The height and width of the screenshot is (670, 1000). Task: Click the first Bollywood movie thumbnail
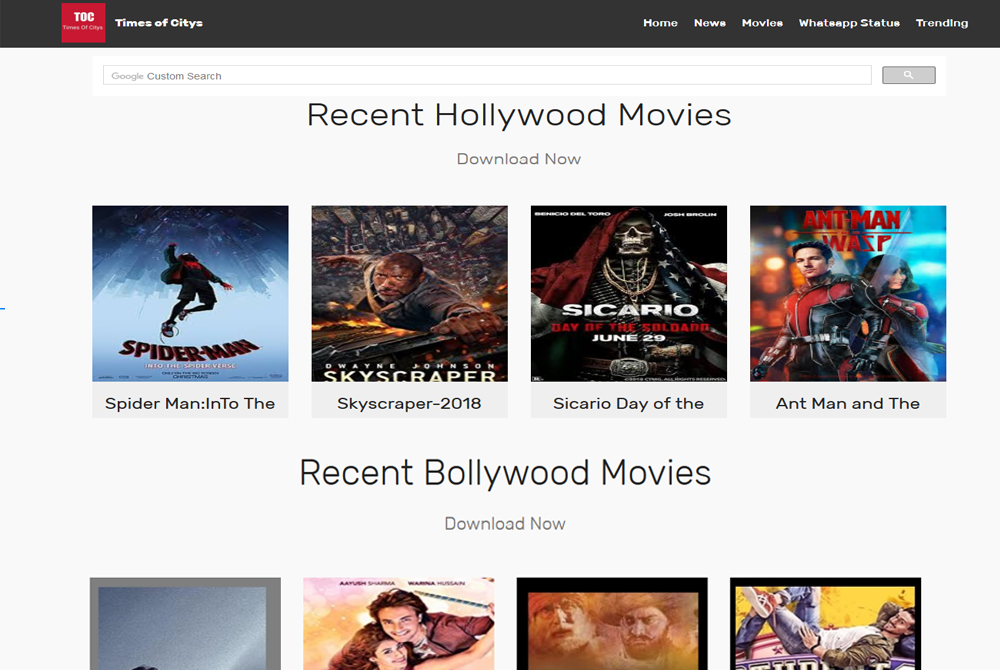pyautogui.click(x=185, y=625)
